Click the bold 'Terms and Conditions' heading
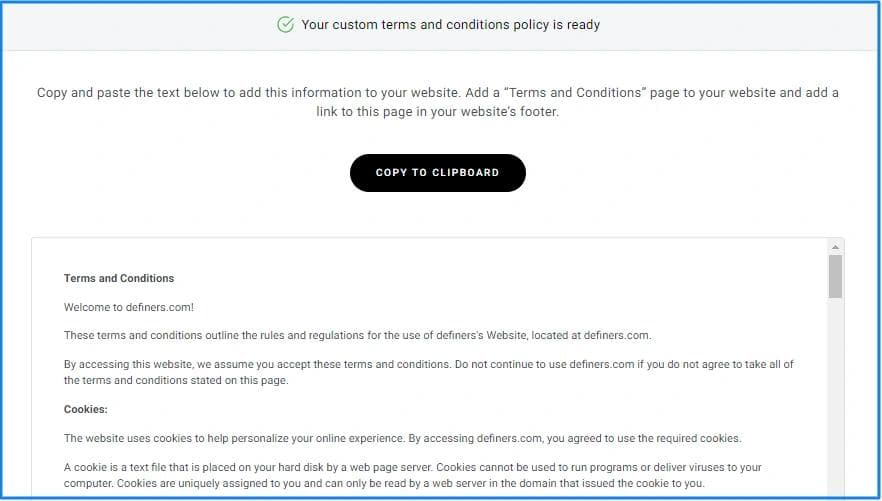 click(x=119, y=278)
